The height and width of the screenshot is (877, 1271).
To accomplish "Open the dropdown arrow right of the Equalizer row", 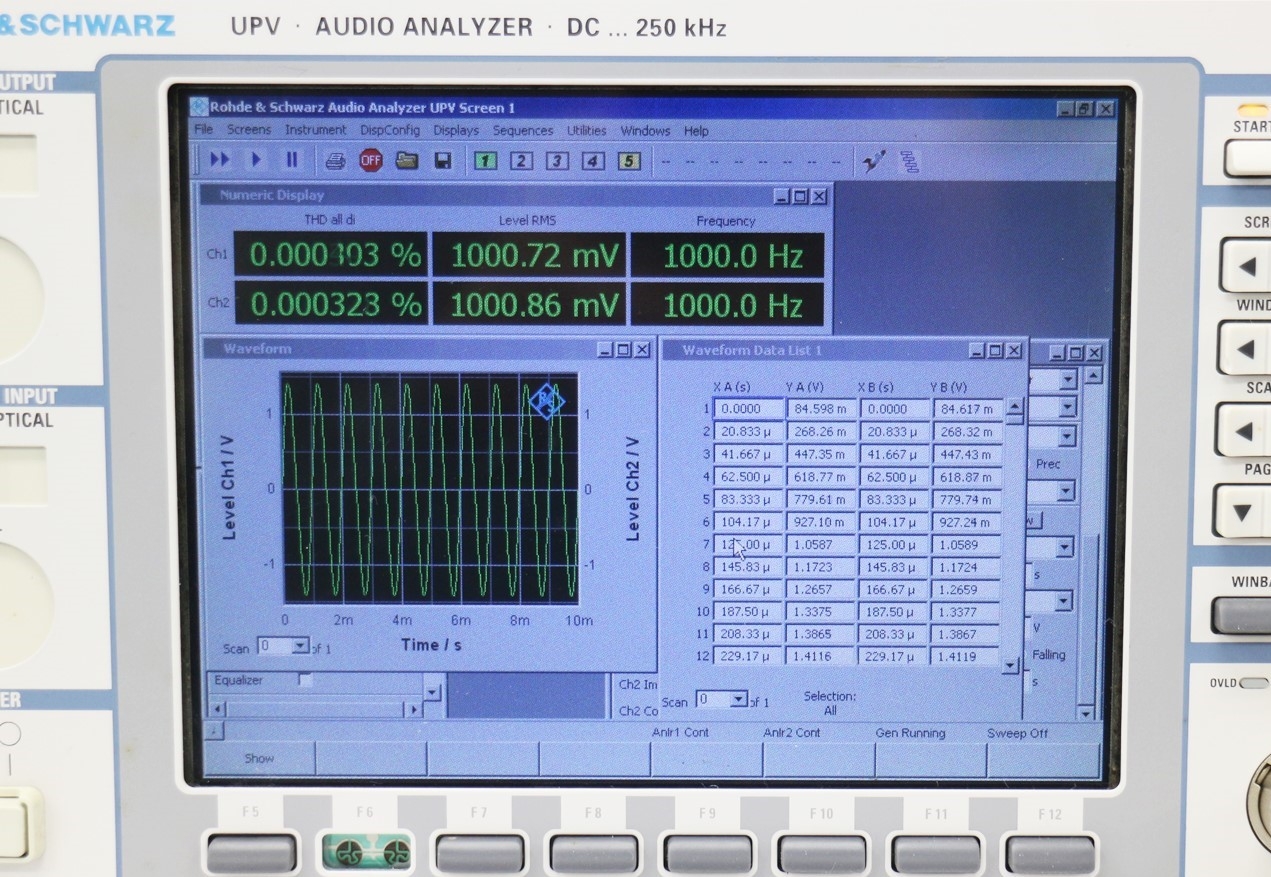I will (432, 691).
